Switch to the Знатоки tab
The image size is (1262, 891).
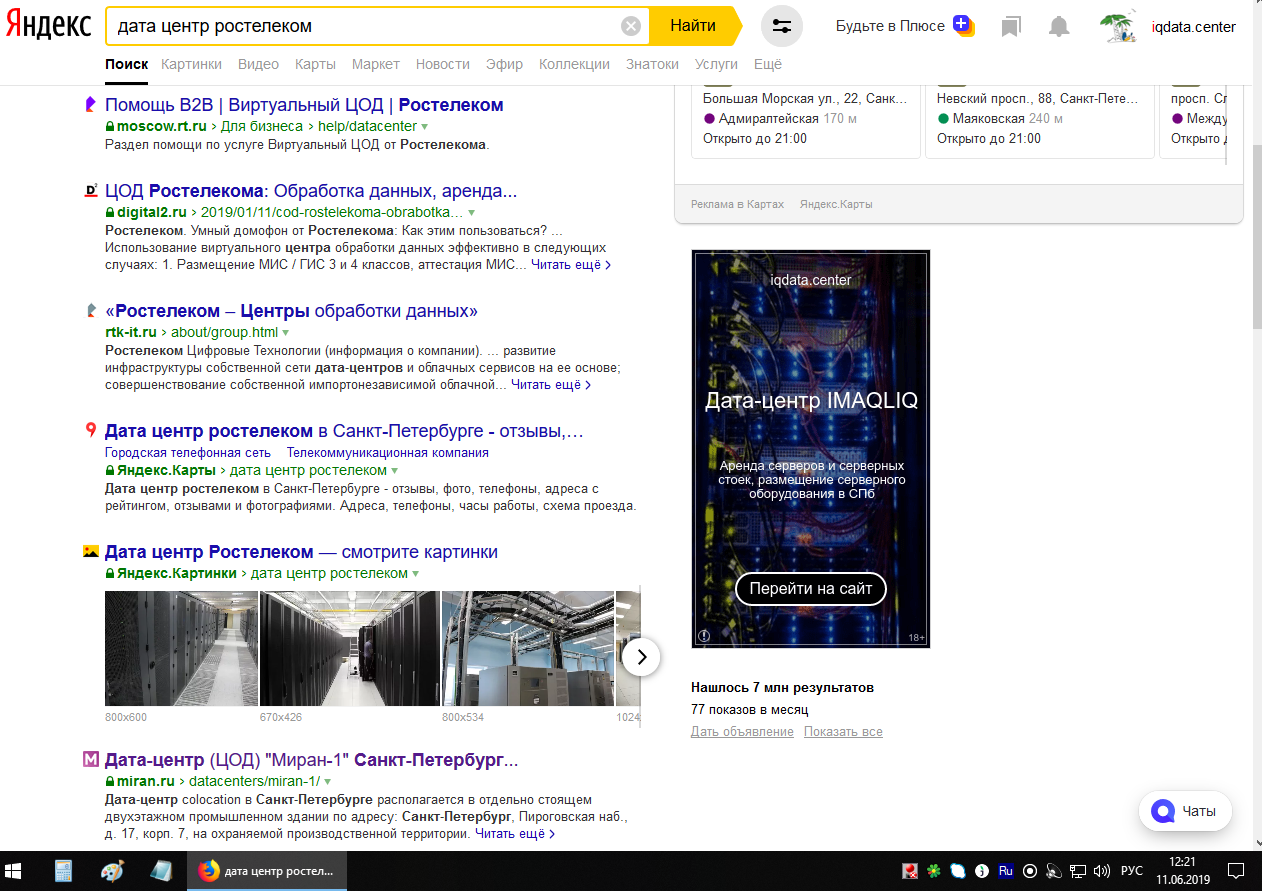click(652, 64)
